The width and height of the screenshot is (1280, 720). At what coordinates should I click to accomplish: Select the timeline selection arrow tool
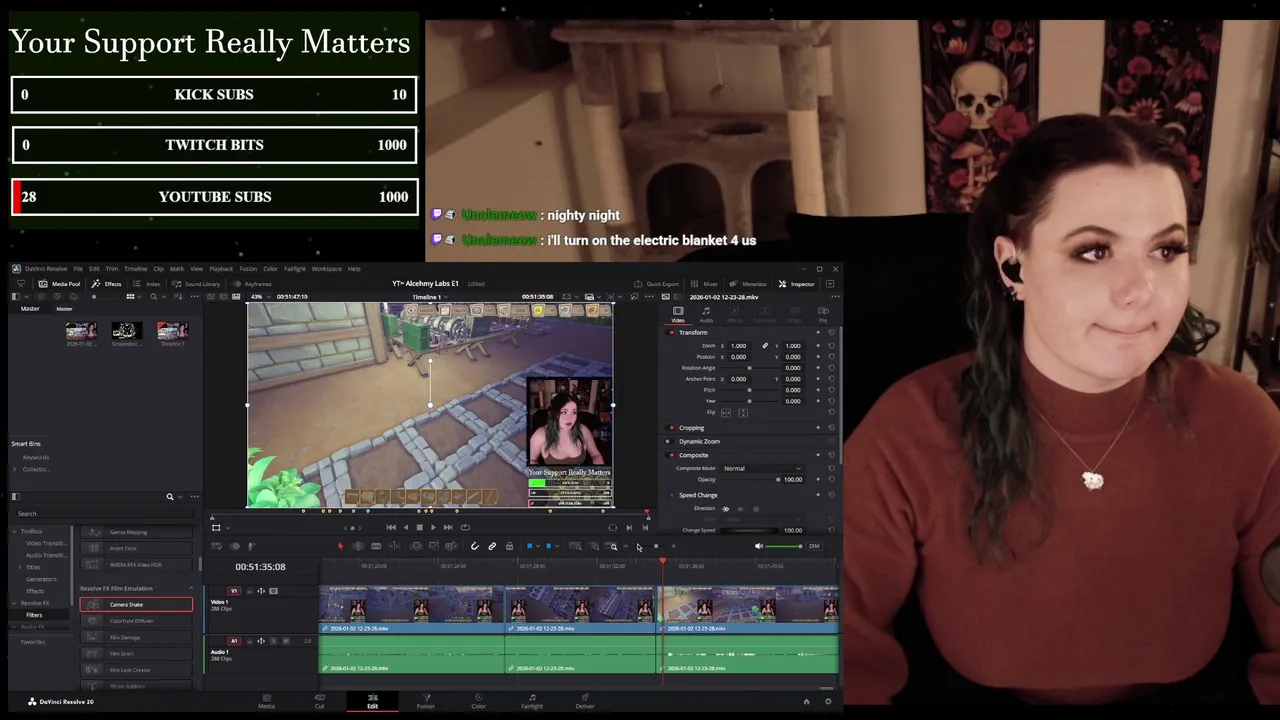click(x=340, y=546)
